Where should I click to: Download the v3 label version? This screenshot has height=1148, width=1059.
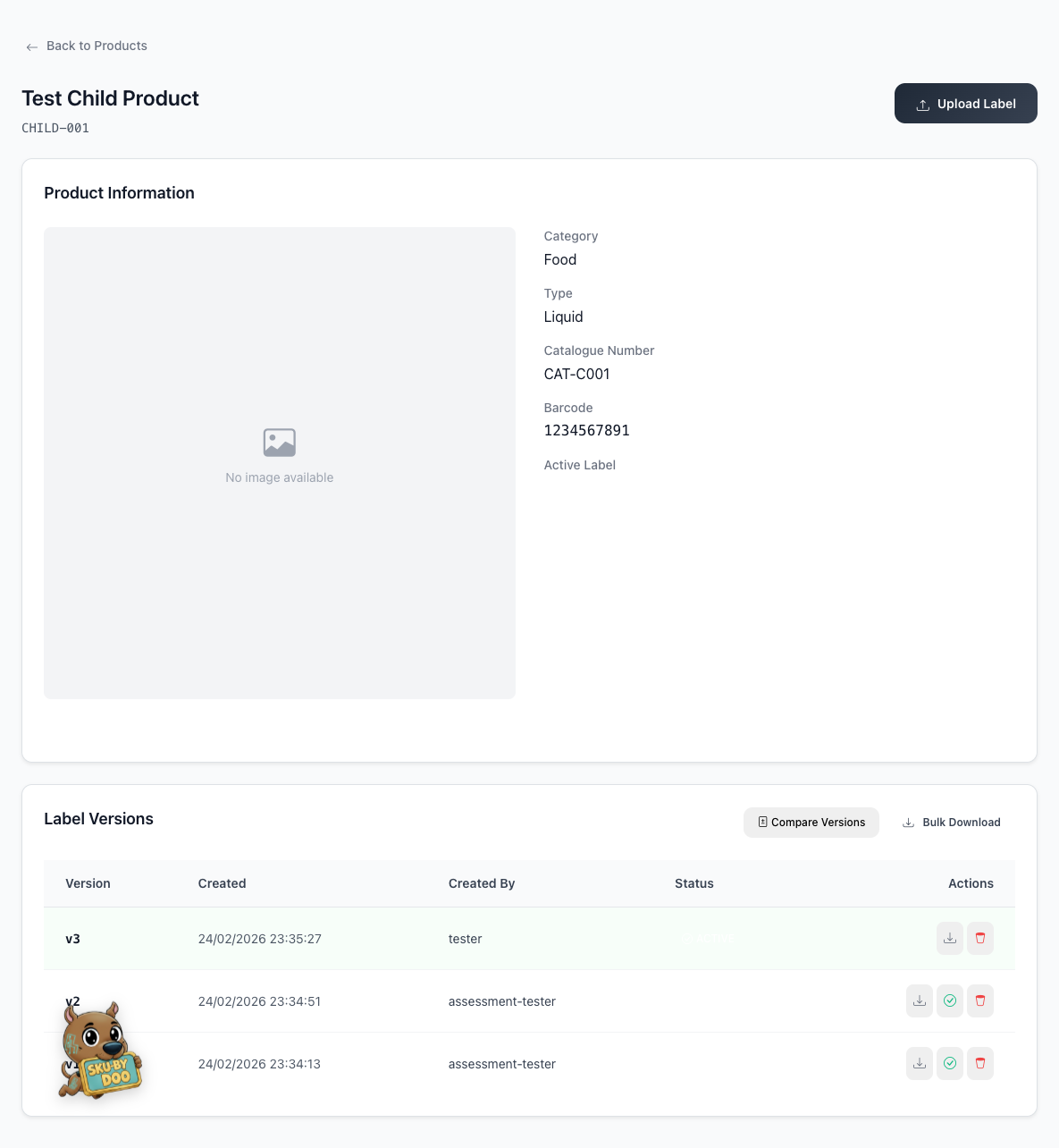coord(950,939)
